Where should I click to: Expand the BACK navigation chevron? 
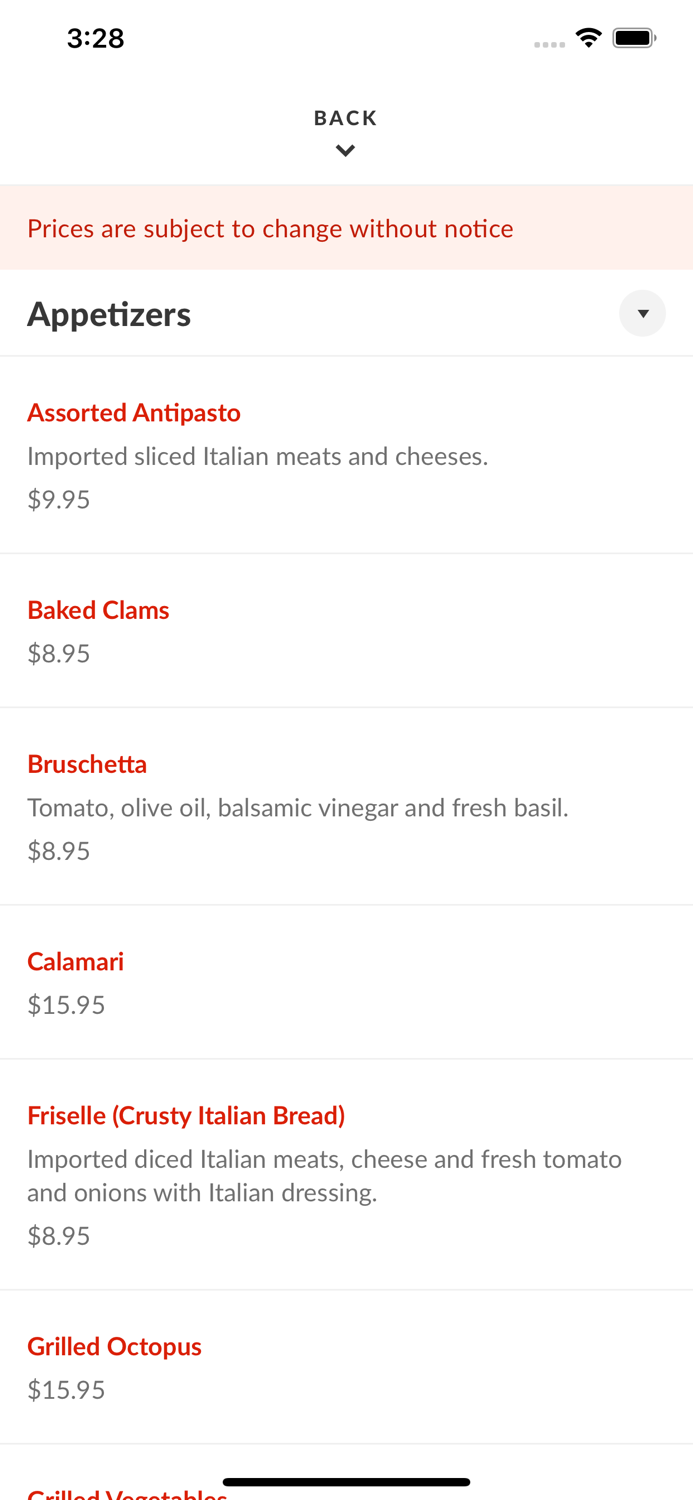[346, 150]
